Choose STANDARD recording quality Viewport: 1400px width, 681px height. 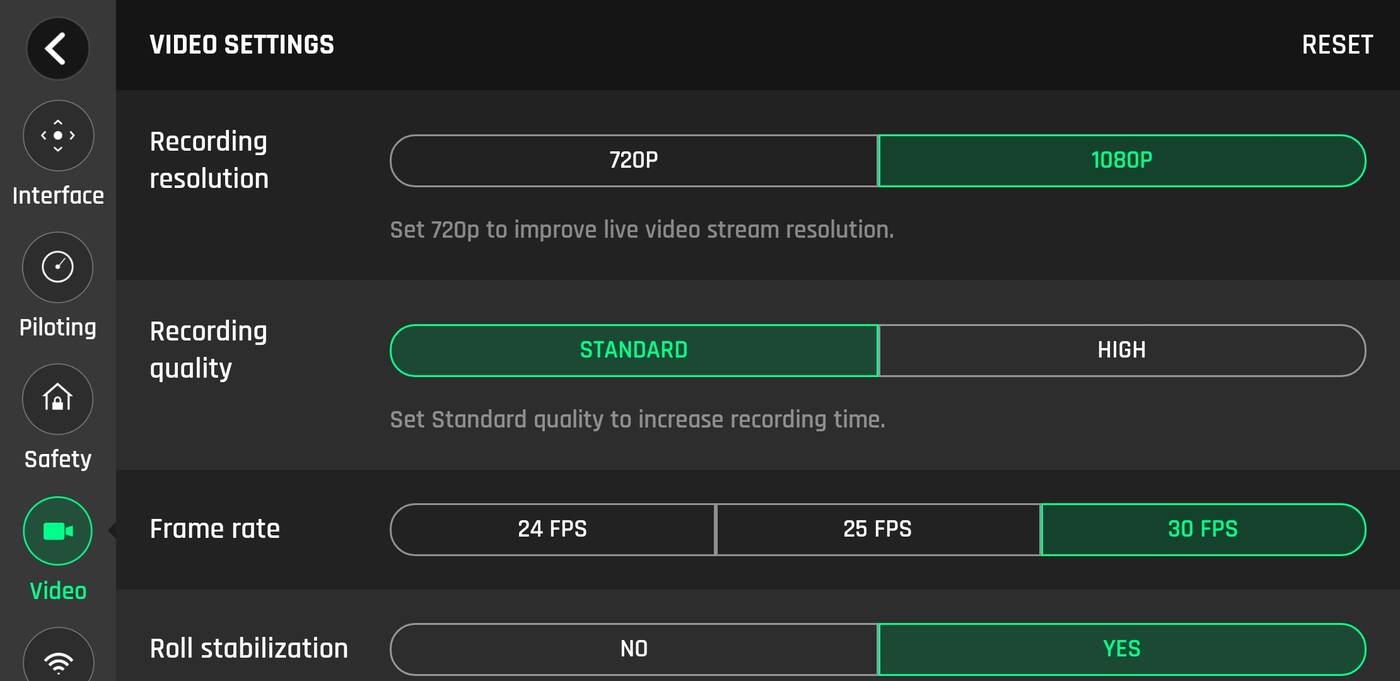(x=634, y=350)
